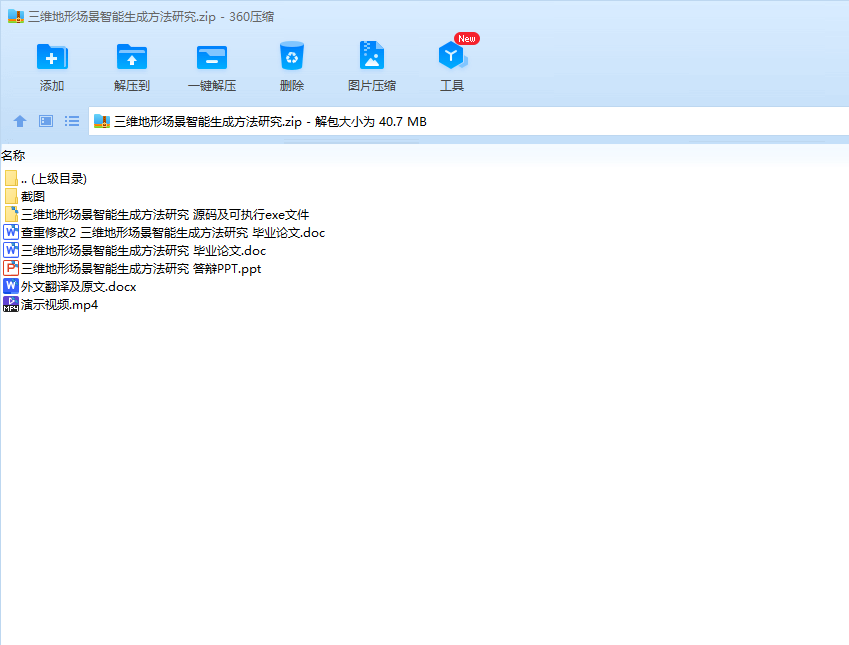The height and width of the screenshot is (645, 849).
Task: Click the 删除 (Delete) recycle bin icon
Action: (292, 56)
